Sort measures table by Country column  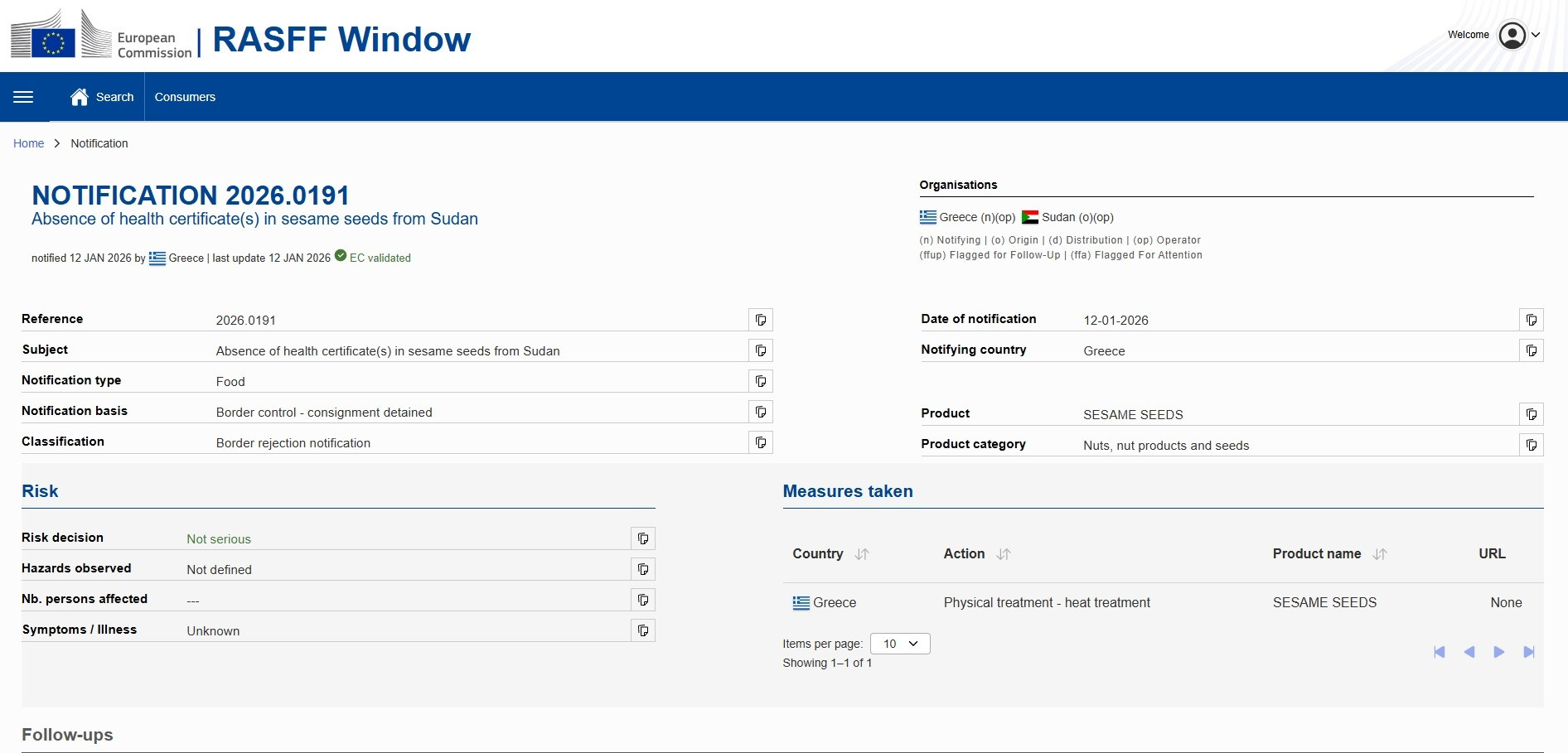(x=862, y=554)
